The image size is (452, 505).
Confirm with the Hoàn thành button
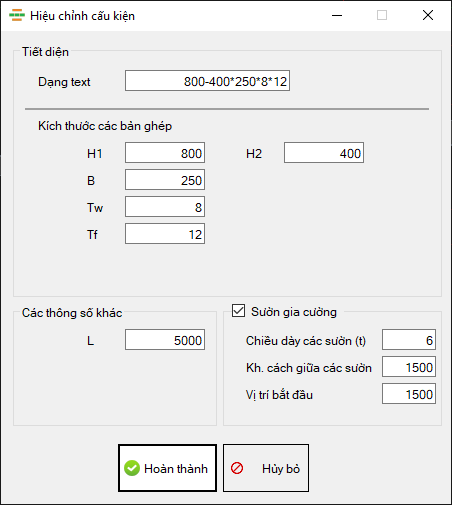167,468
